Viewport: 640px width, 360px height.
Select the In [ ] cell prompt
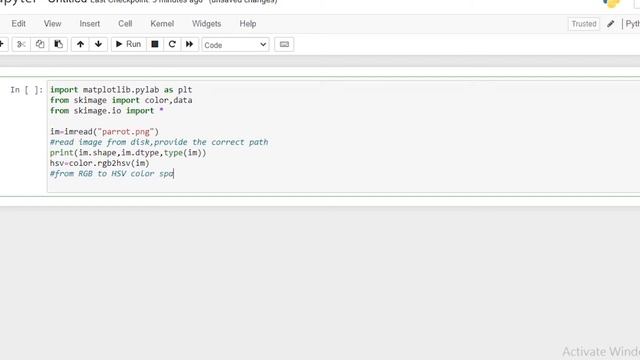(x=26, y=90)
